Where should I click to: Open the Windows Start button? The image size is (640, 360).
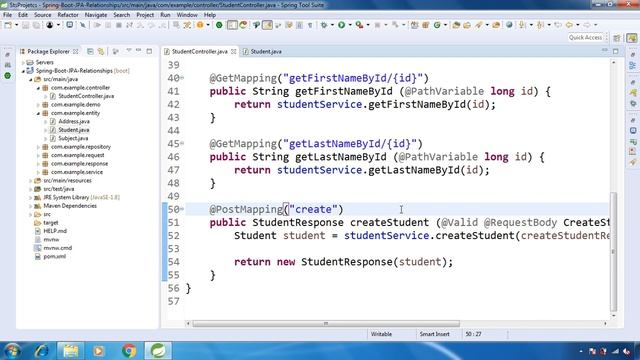click(11, 351)
